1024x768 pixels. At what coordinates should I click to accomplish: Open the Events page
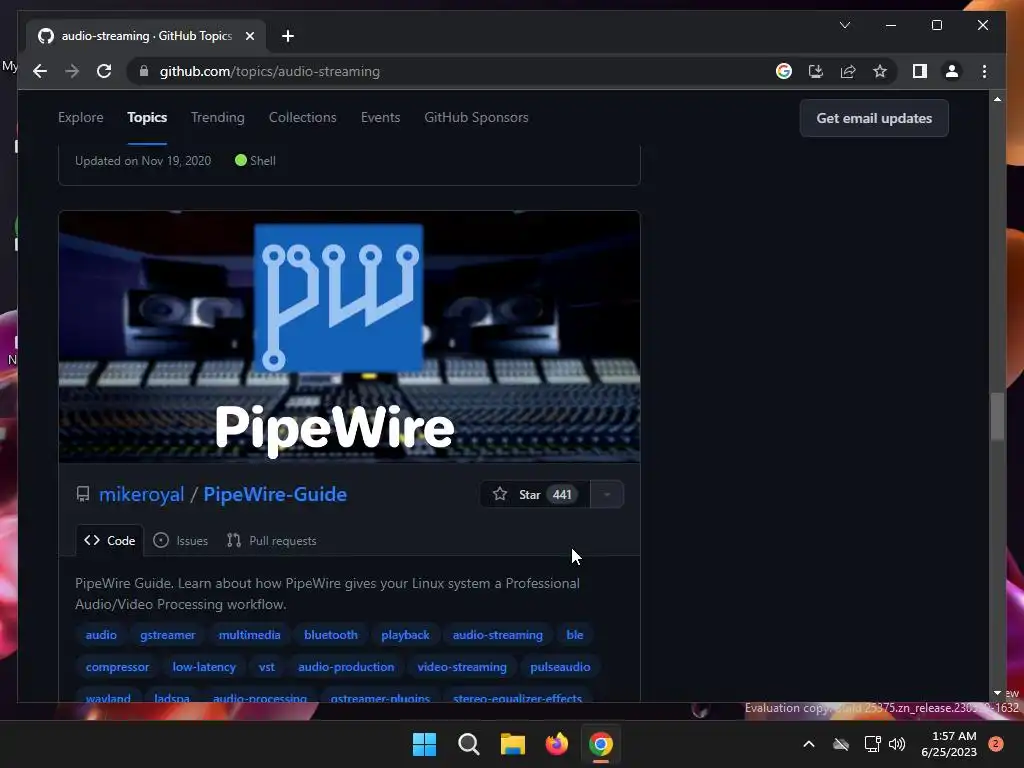click(380, 118)
